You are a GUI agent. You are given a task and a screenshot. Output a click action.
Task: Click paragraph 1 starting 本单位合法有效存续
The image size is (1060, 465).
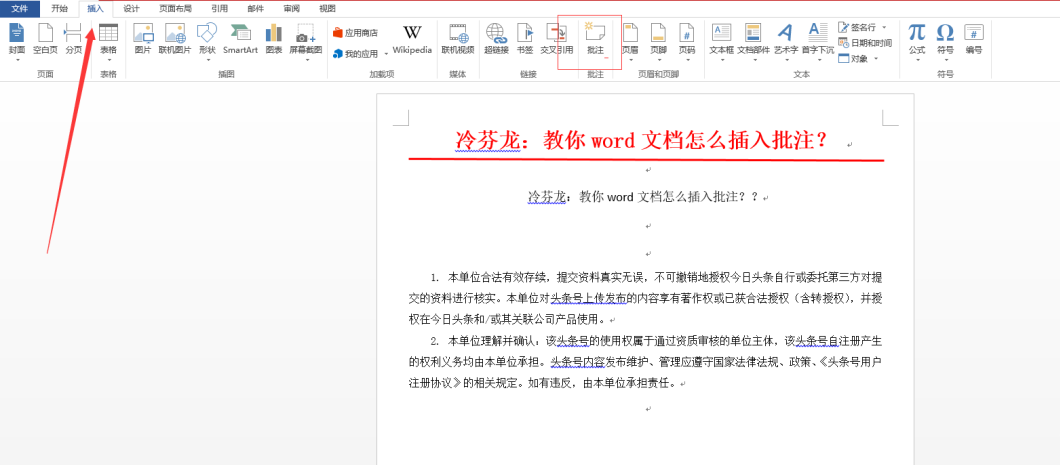point(646,298)
